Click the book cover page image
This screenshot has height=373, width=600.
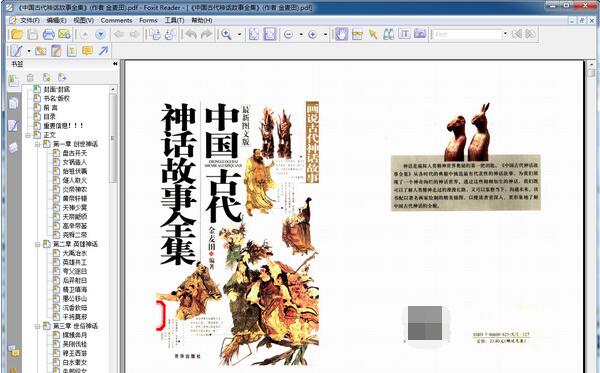[238, 233]
